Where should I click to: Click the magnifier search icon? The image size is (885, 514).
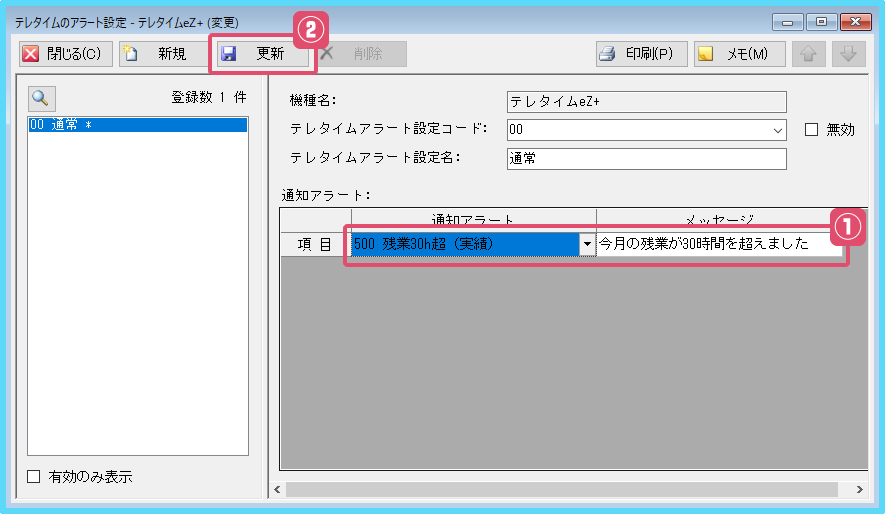tap(41, 98)
